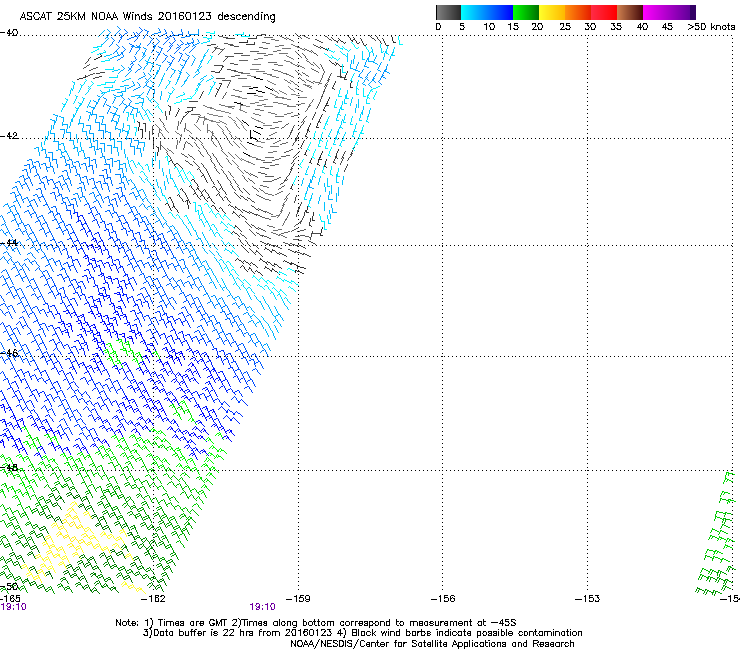Click the legend scale label '10'
Image resolution: width=740 pixels, height=650 pixels.
[489, 27]
